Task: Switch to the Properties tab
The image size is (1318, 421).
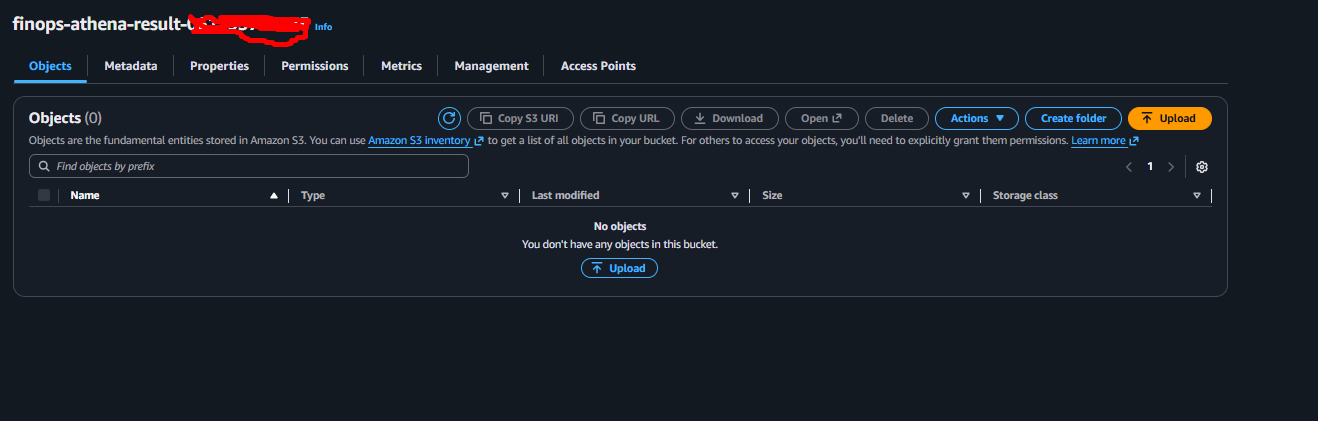Action: 219,66
